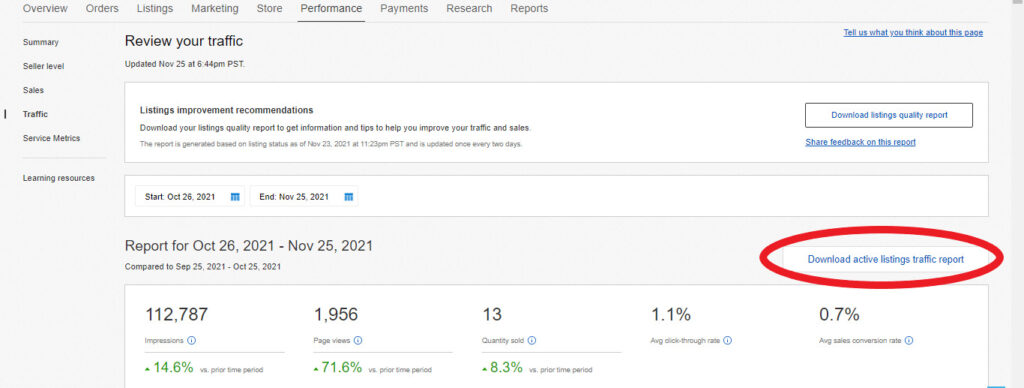Open the Payments tab
The height and width of the screenshot is (388, 1024).
click(404, 8)
